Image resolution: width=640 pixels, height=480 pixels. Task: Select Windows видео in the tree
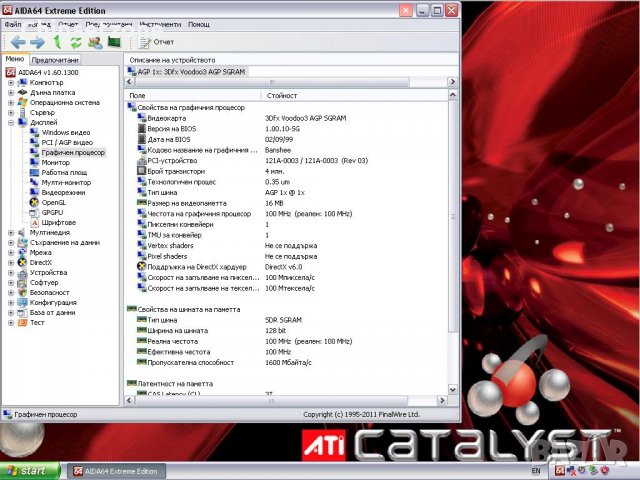coord(65,132)
